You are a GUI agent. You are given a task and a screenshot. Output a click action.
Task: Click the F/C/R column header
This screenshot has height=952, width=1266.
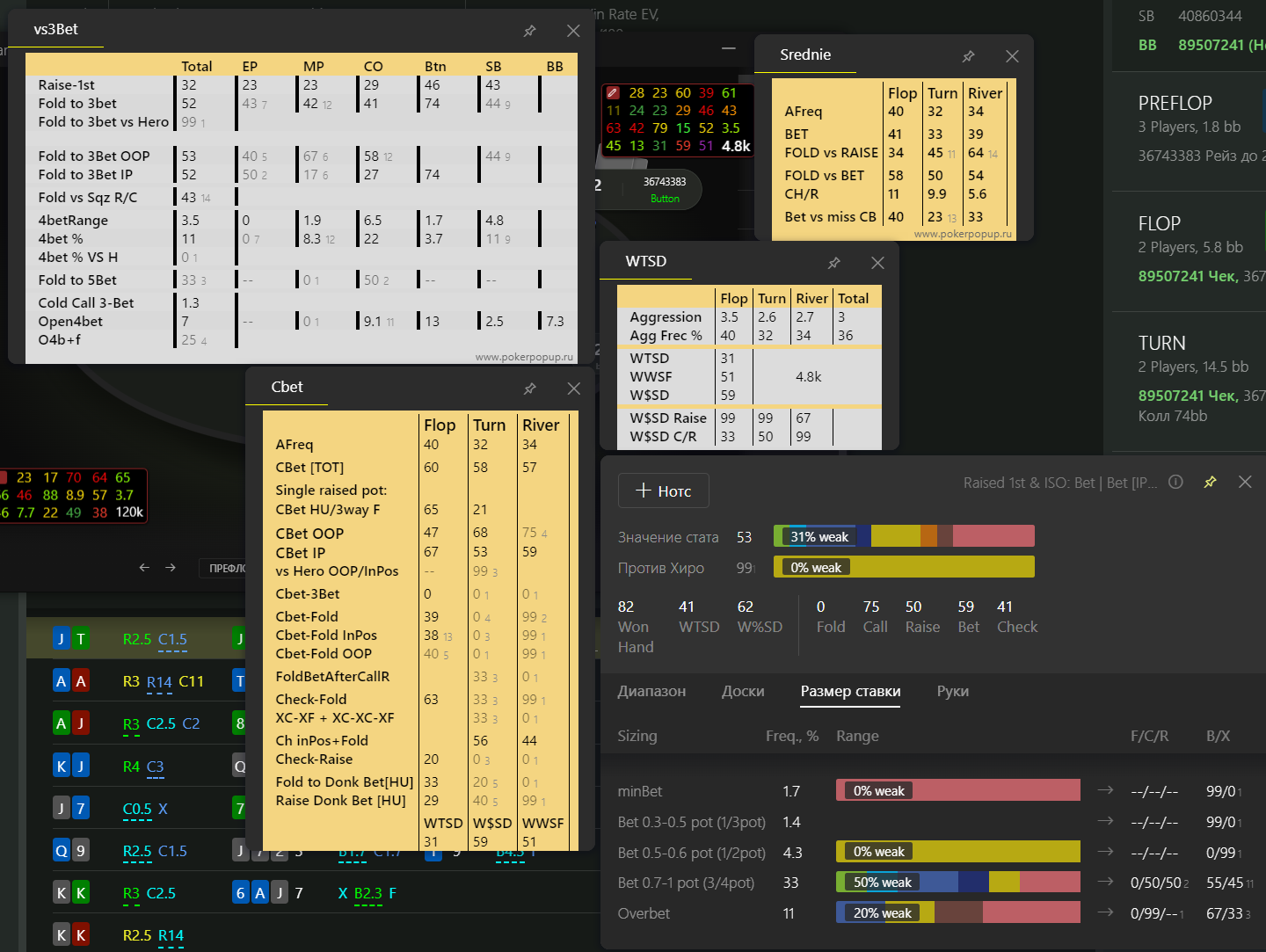1149,736
